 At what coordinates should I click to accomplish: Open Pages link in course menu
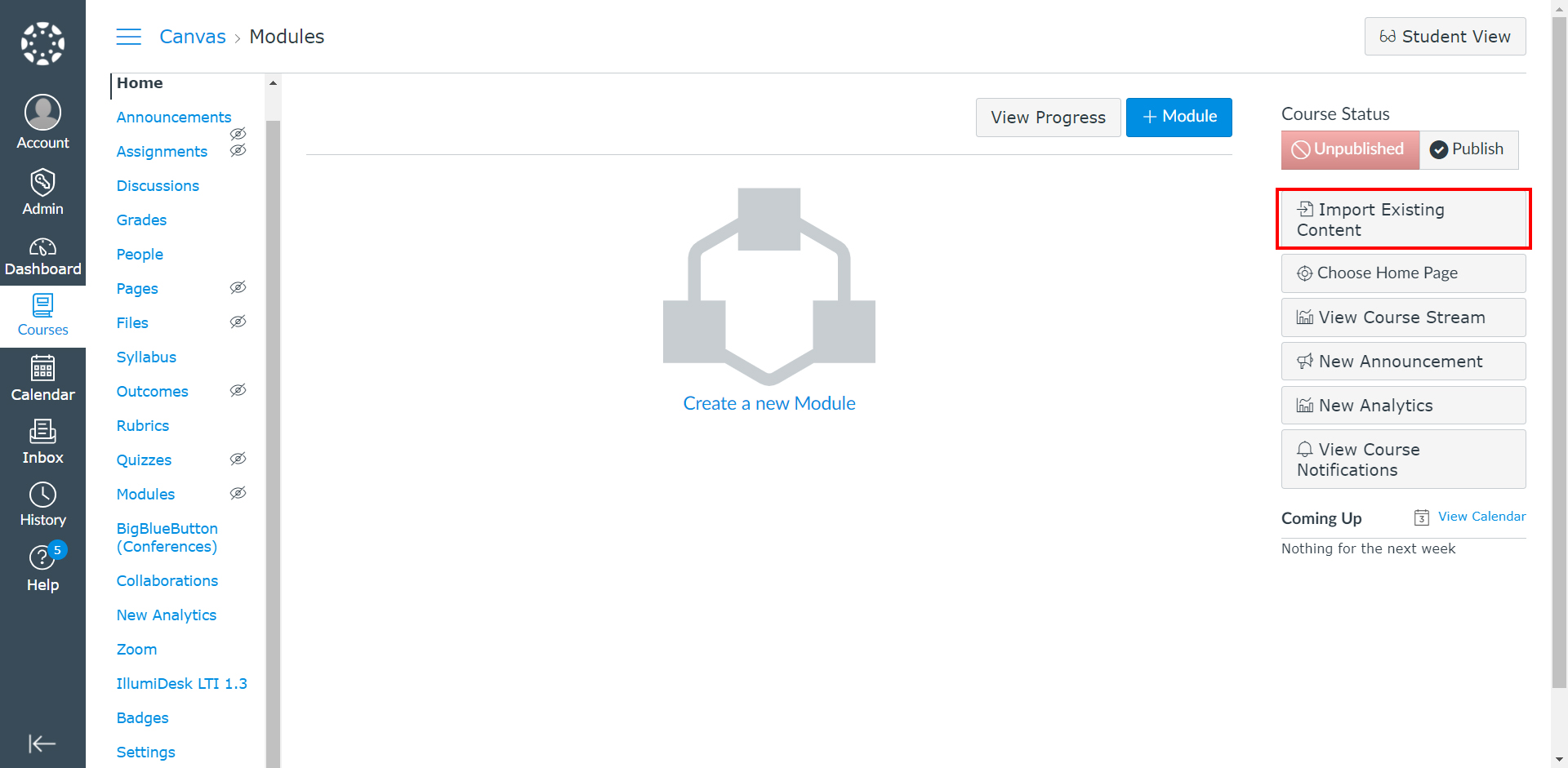tap(137, 289)
